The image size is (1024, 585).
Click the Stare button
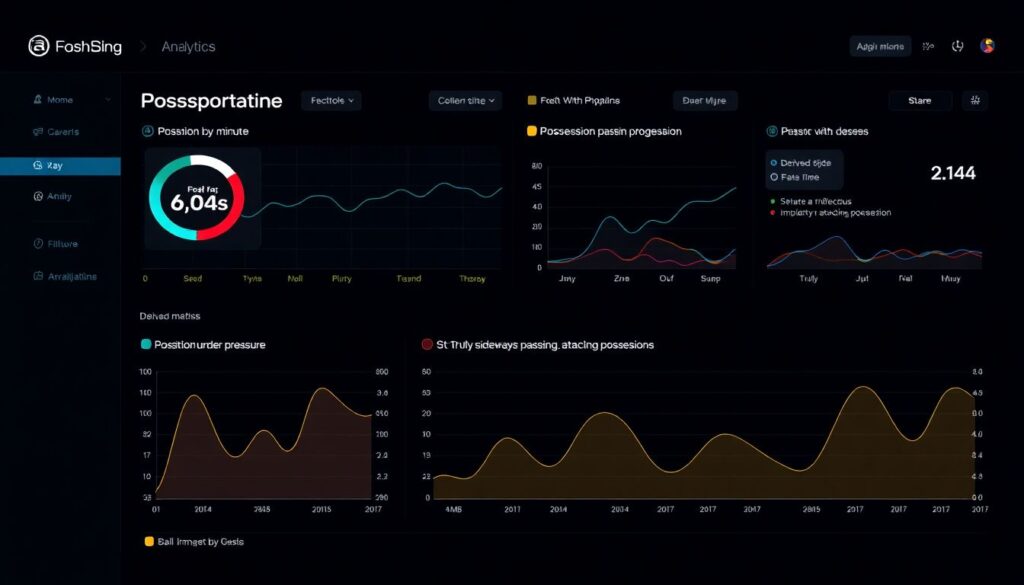[919, 100]
